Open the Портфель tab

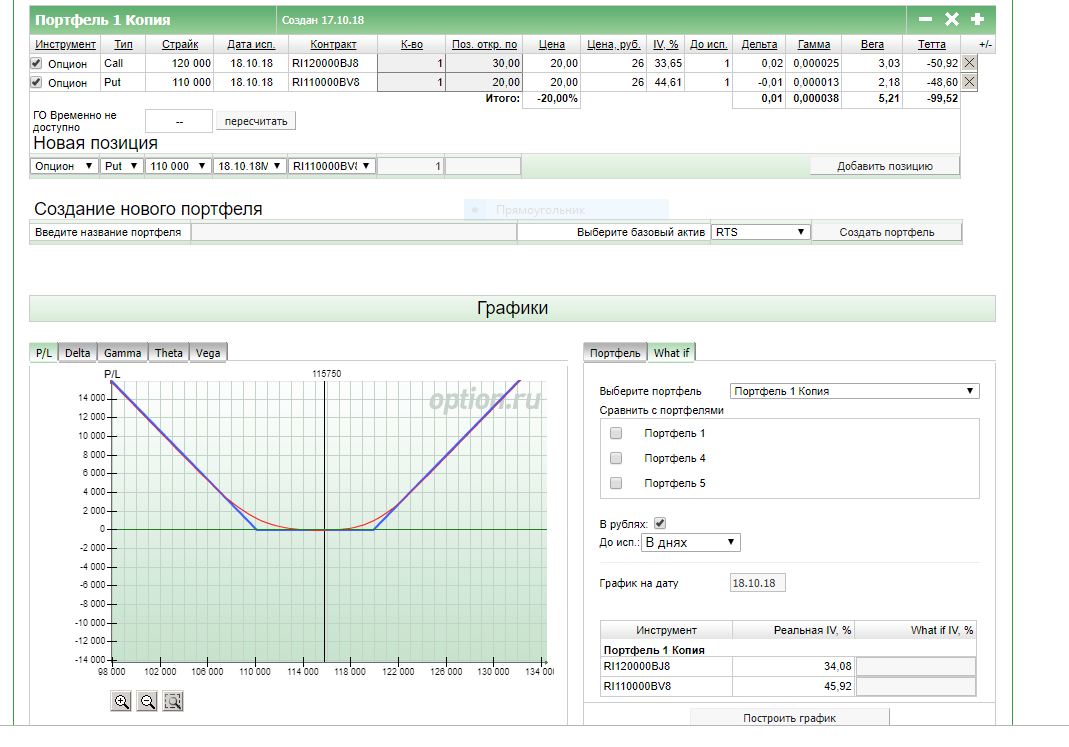[x=615, y=353]
